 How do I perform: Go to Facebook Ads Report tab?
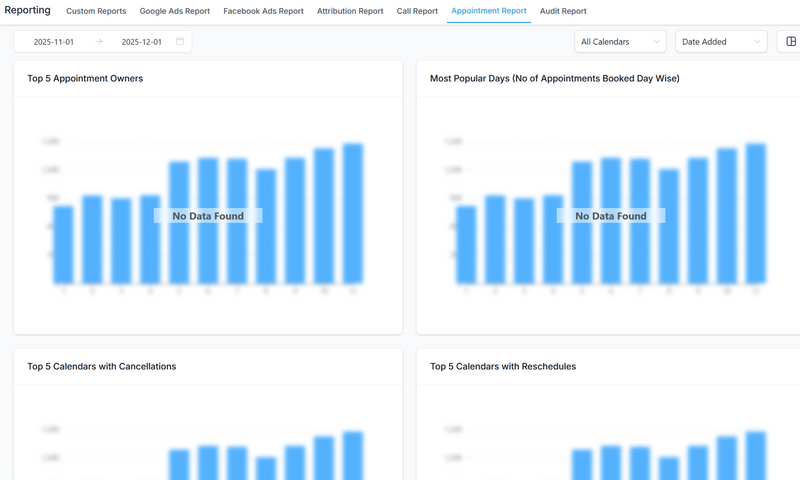tap(263, 11)
